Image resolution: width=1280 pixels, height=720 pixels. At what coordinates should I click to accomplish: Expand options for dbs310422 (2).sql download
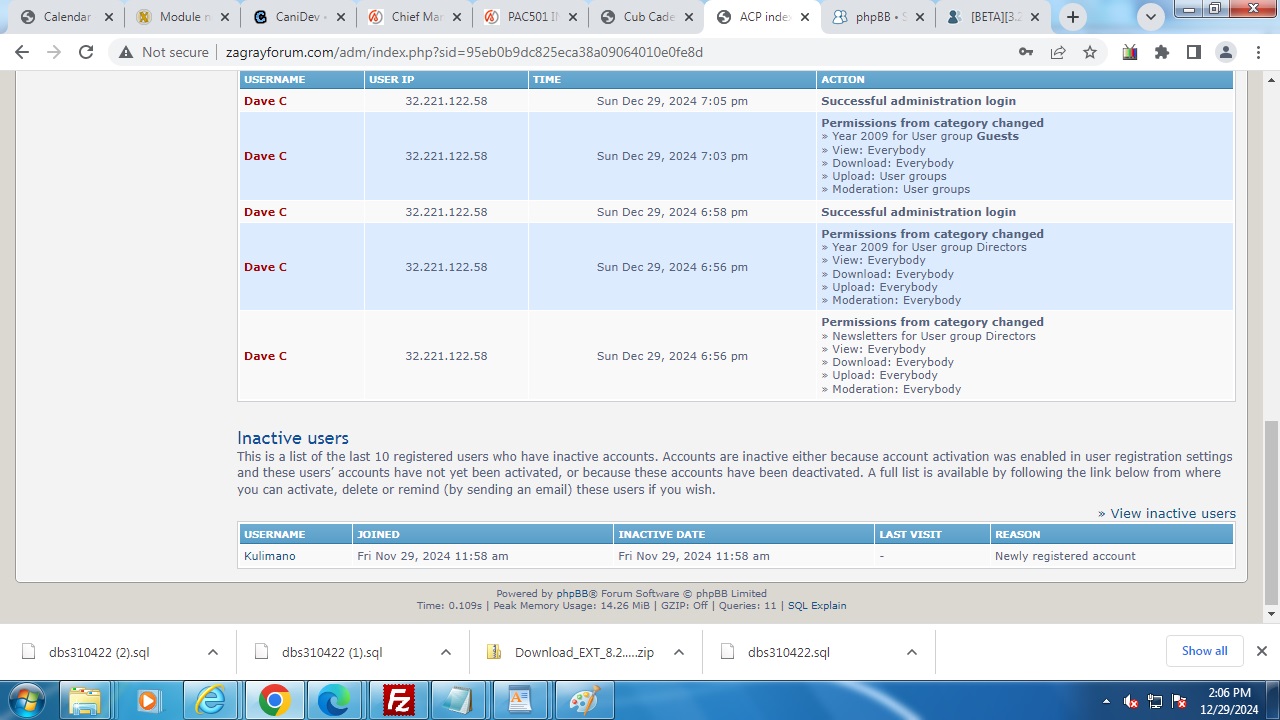coord(212,652)
